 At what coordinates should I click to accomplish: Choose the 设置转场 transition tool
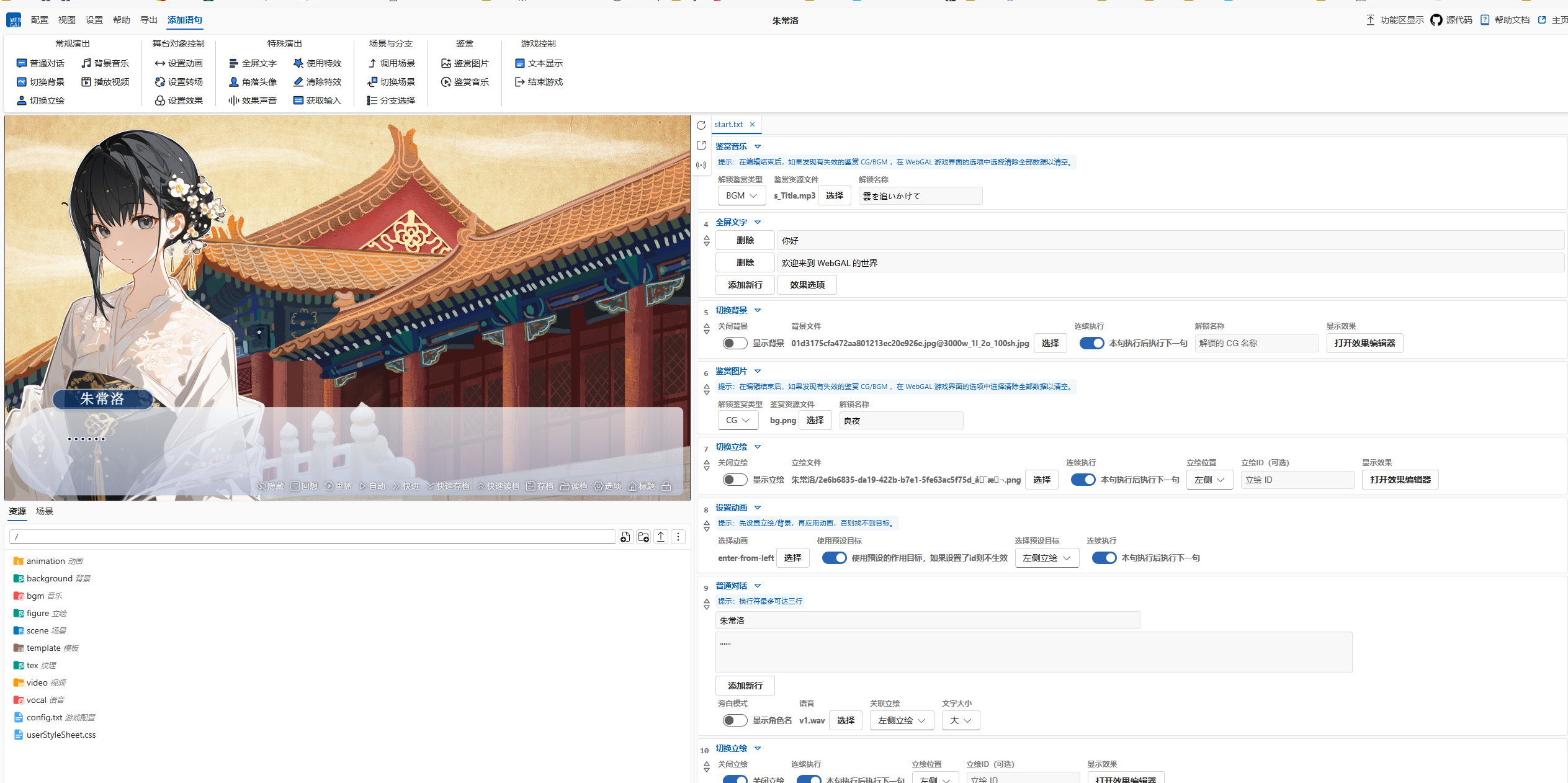179,82
